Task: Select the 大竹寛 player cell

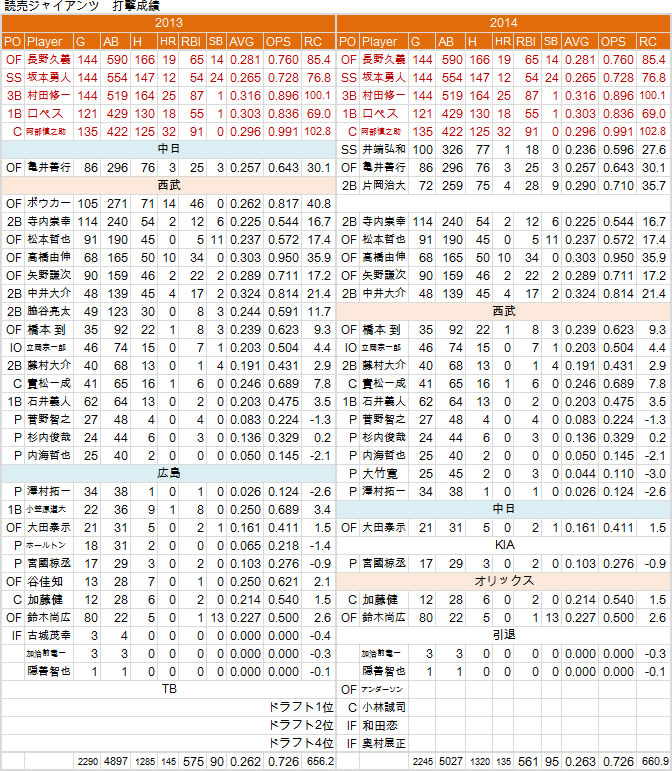Action: coord(384,474)
